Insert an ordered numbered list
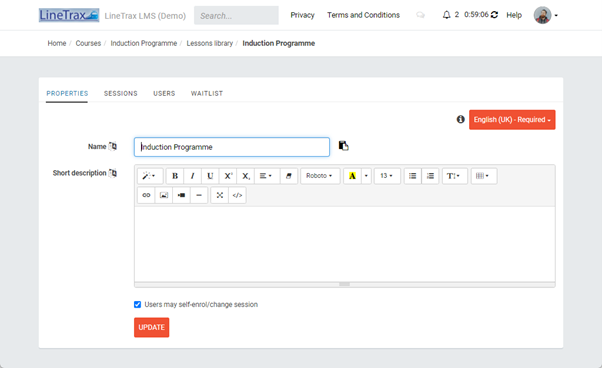Screen dimensions: 602x368 coord(430,176)
